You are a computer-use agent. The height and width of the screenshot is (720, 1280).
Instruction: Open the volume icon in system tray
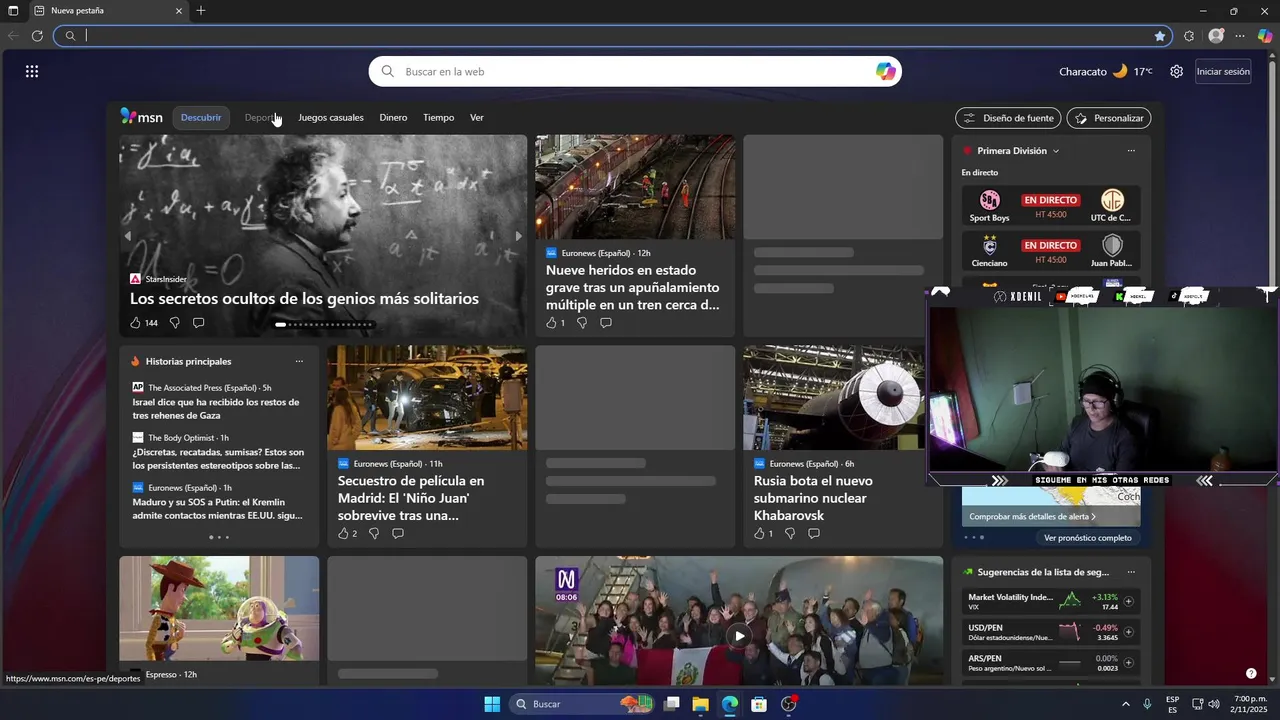pyautogui.click(x=1214, y=704)
